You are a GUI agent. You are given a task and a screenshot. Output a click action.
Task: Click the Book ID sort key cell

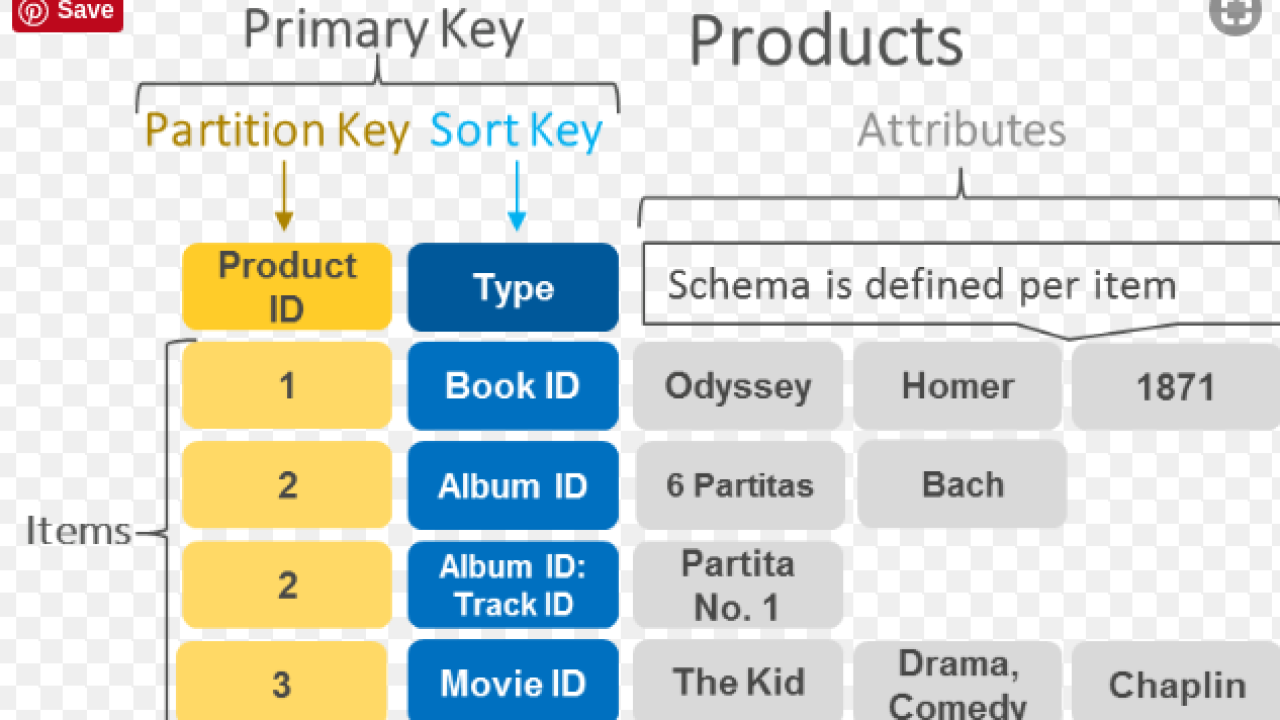[513, 386]
